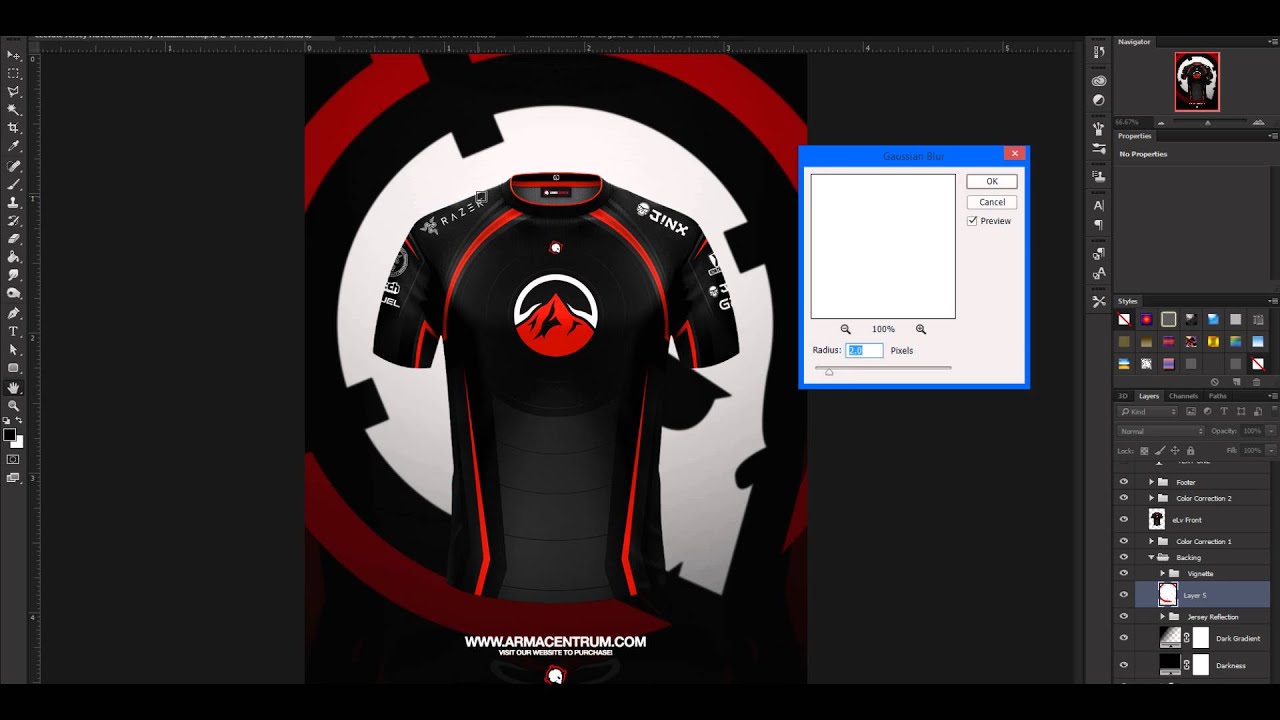Select the Pen tool
The width and height of the screenshot is (1280, 720).
point(13,313)
